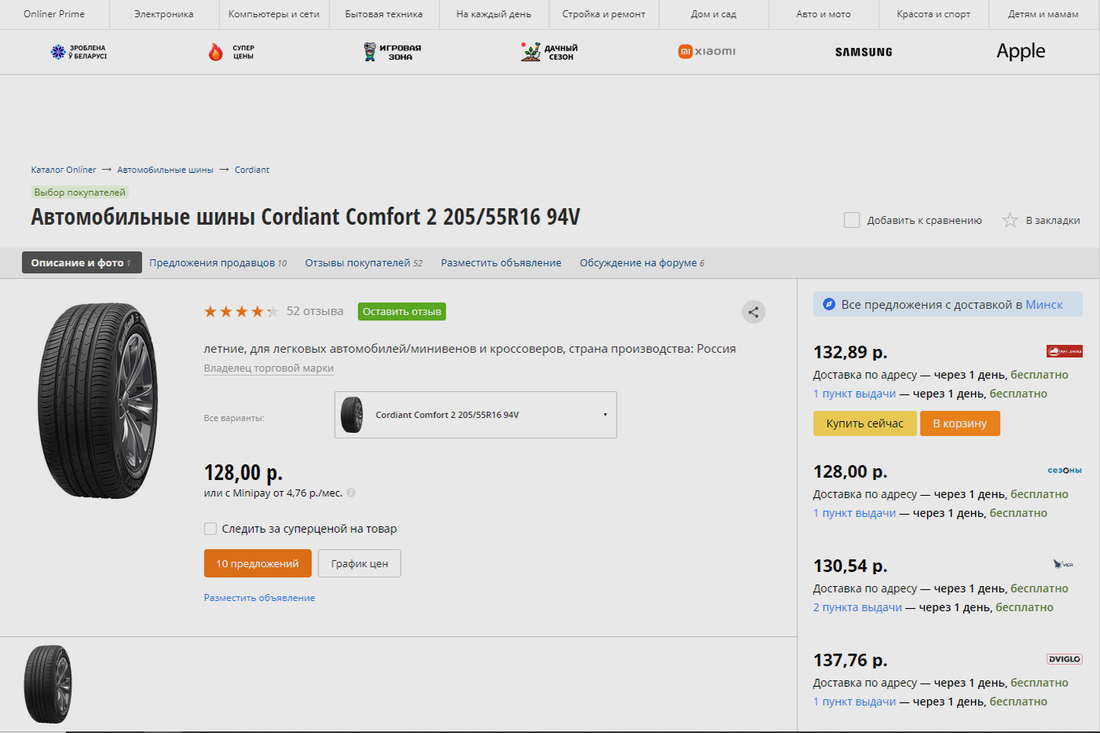The image size is (1100, 733).
Task: Click the 132,89 р. offer price
Action: pyautogui.click(x=850, y=352)
